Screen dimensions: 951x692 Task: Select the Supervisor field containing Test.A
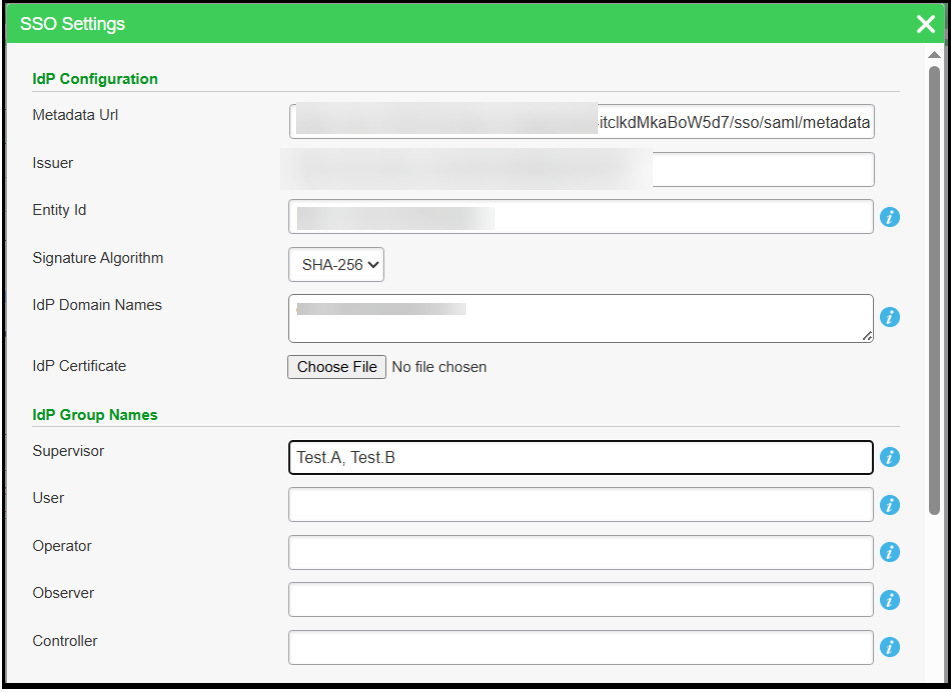(x=580, y=457)
